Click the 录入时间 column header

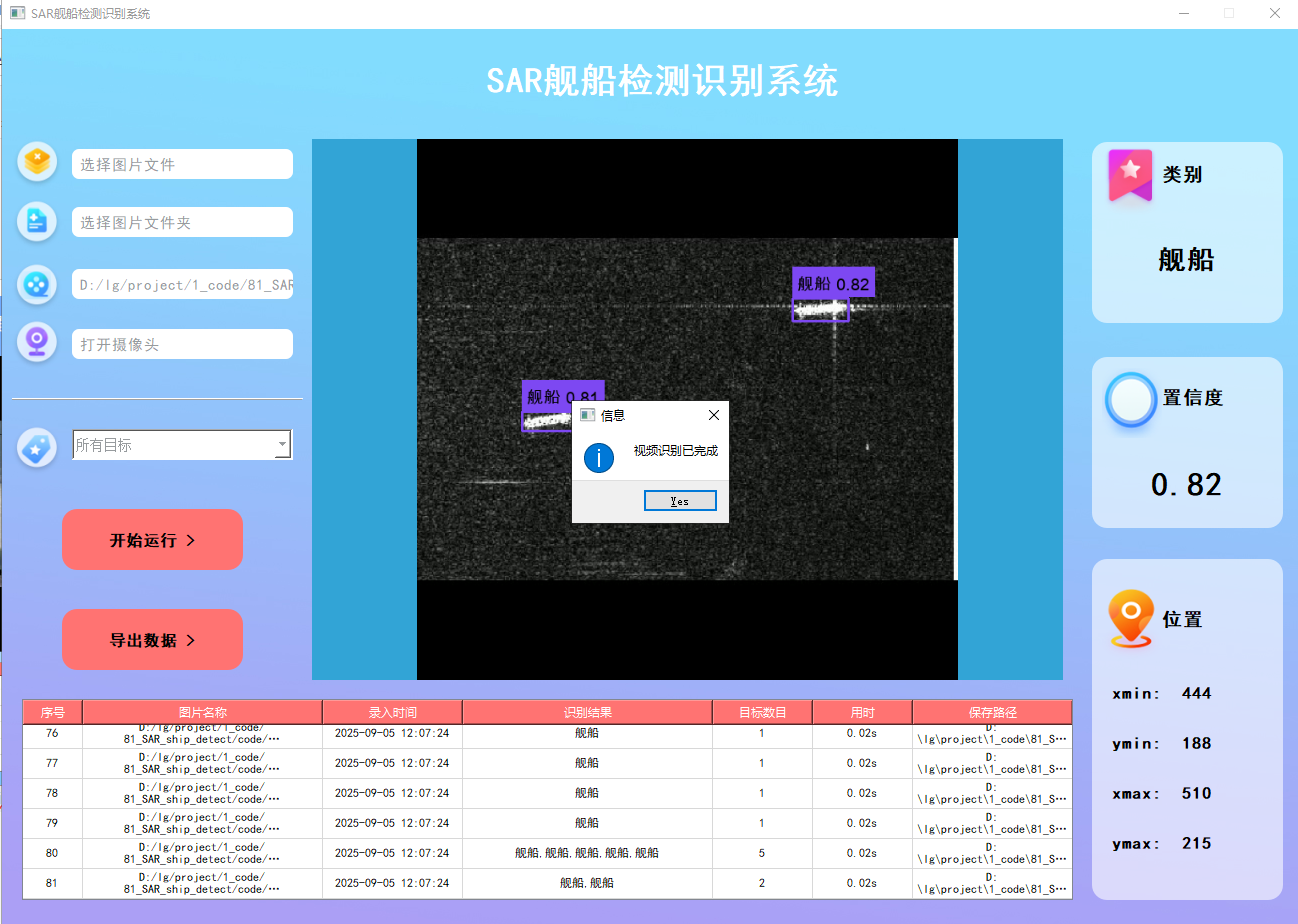pyautogui.click(x=392, y=712)
